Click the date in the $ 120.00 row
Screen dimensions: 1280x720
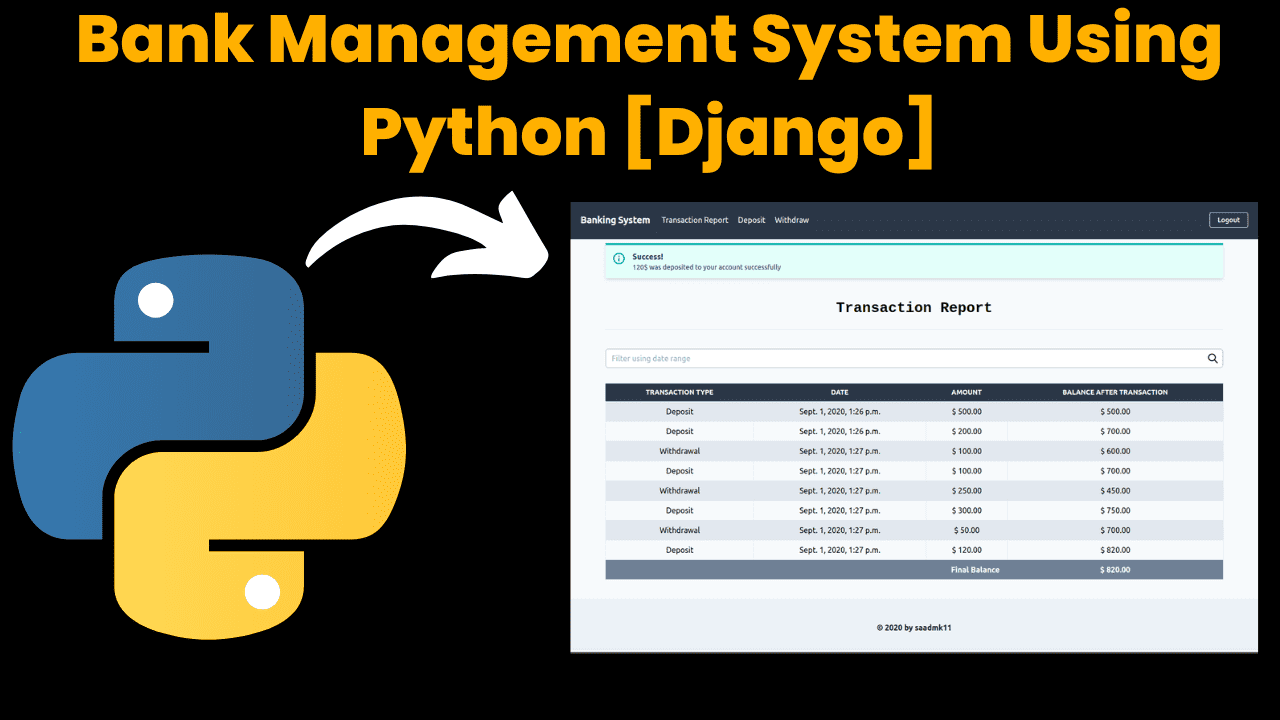[839, 550]
